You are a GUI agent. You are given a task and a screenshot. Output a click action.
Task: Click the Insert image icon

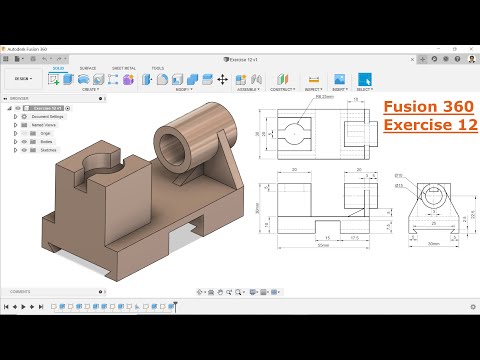pos(339,79)
